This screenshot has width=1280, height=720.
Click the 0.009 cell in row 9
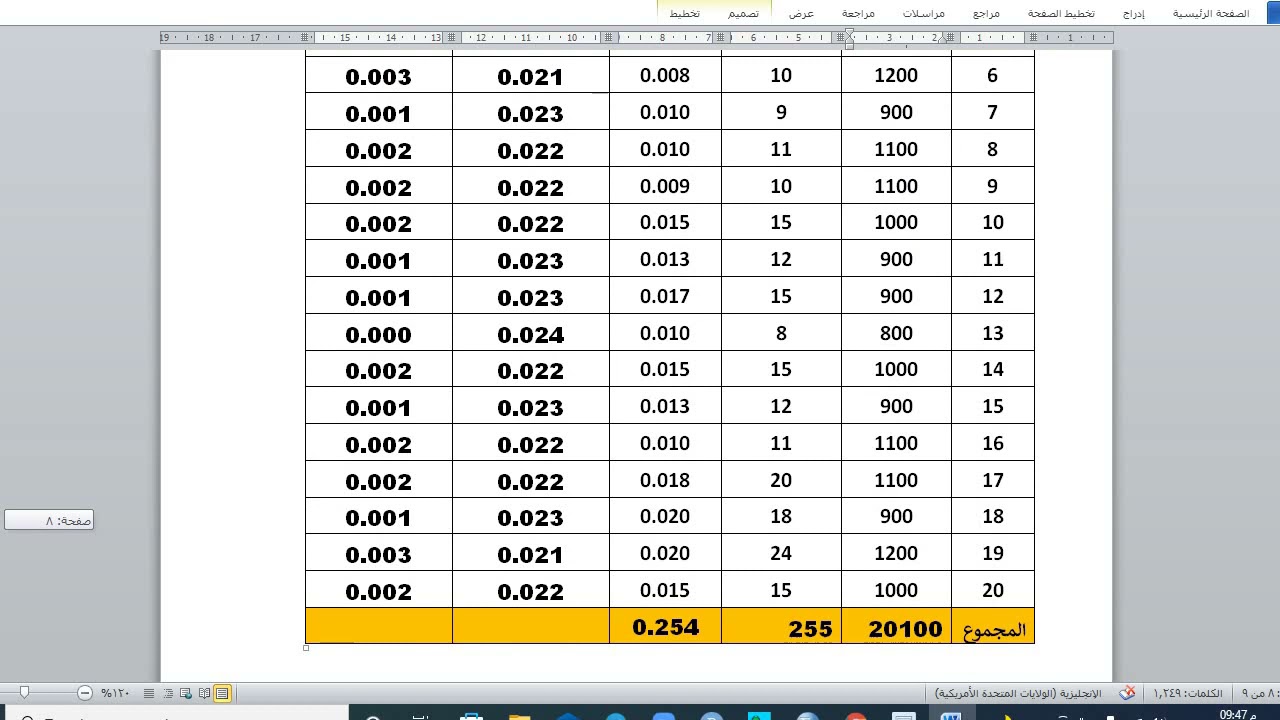665,186
